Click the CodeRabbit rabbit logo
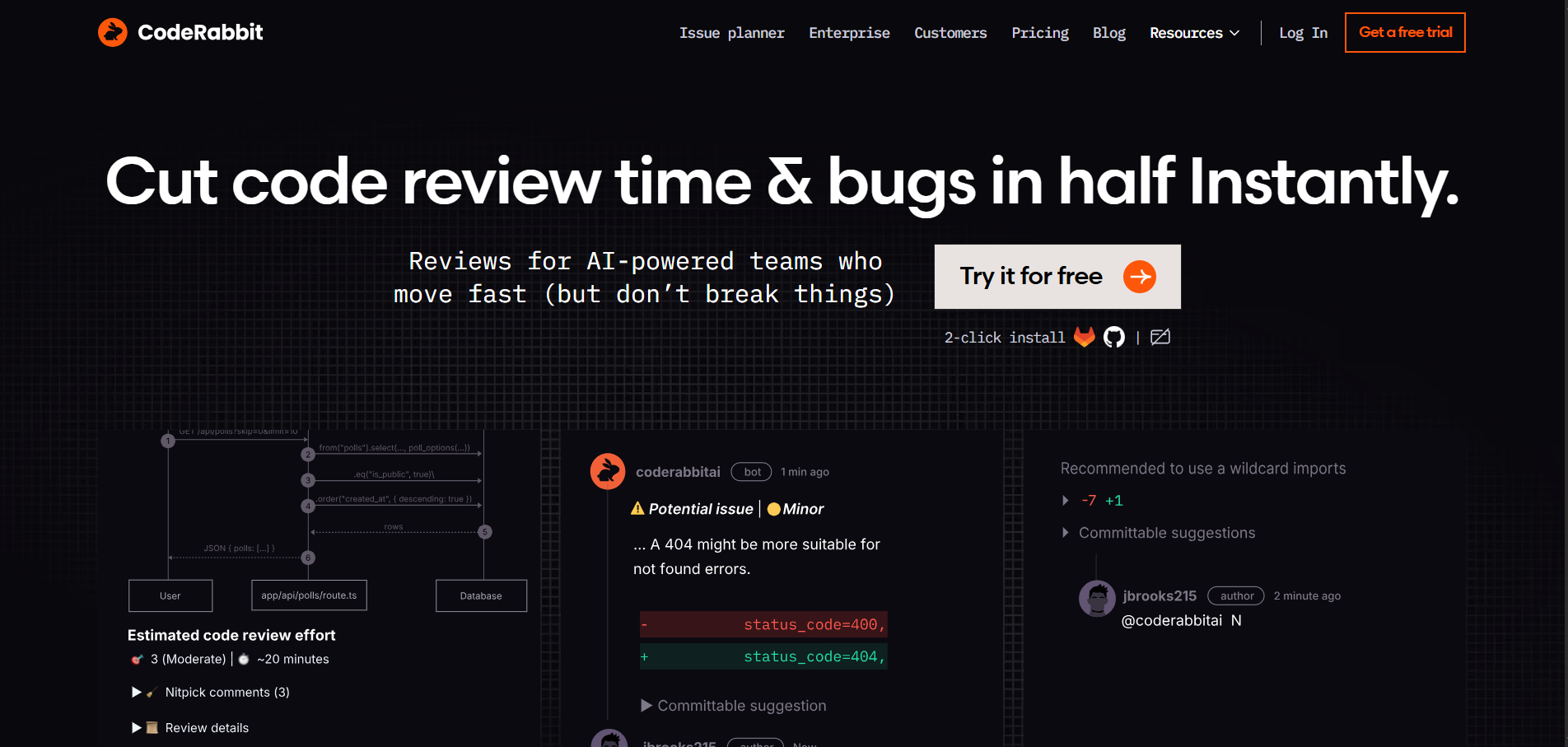Viewport: 1568px width, 747px height. click(113, 32)
